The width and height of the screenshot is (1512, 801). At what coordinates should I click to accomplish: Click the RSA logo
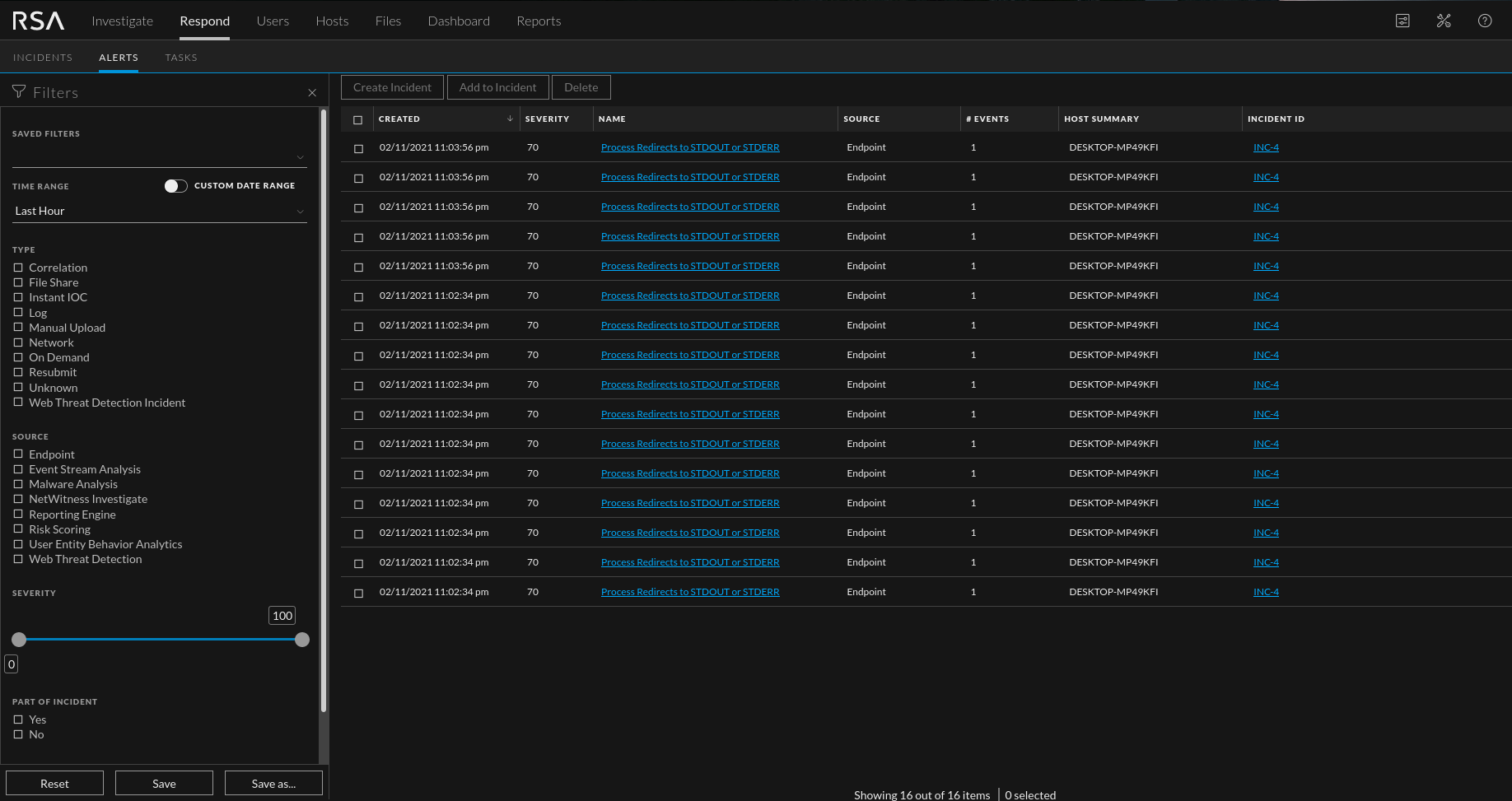click(x=38, y=21)
